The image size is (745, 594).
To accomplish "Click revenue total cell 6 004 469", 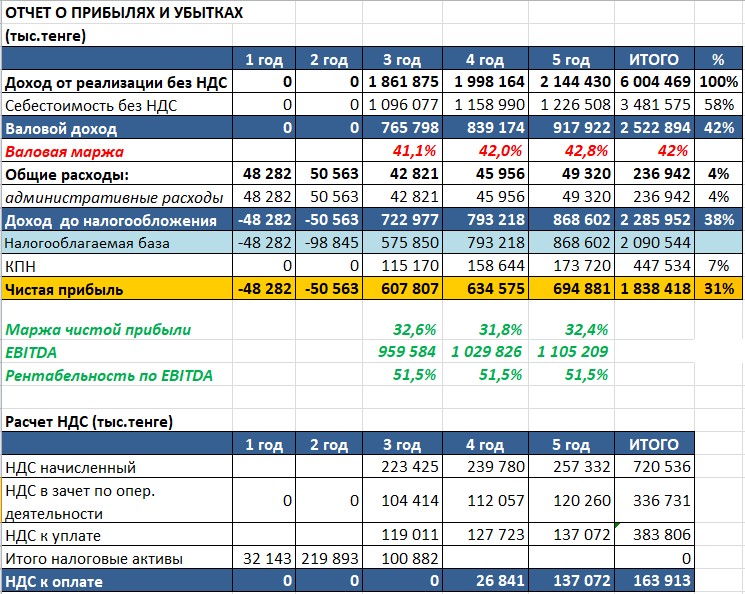I will (x=654, y=82).
